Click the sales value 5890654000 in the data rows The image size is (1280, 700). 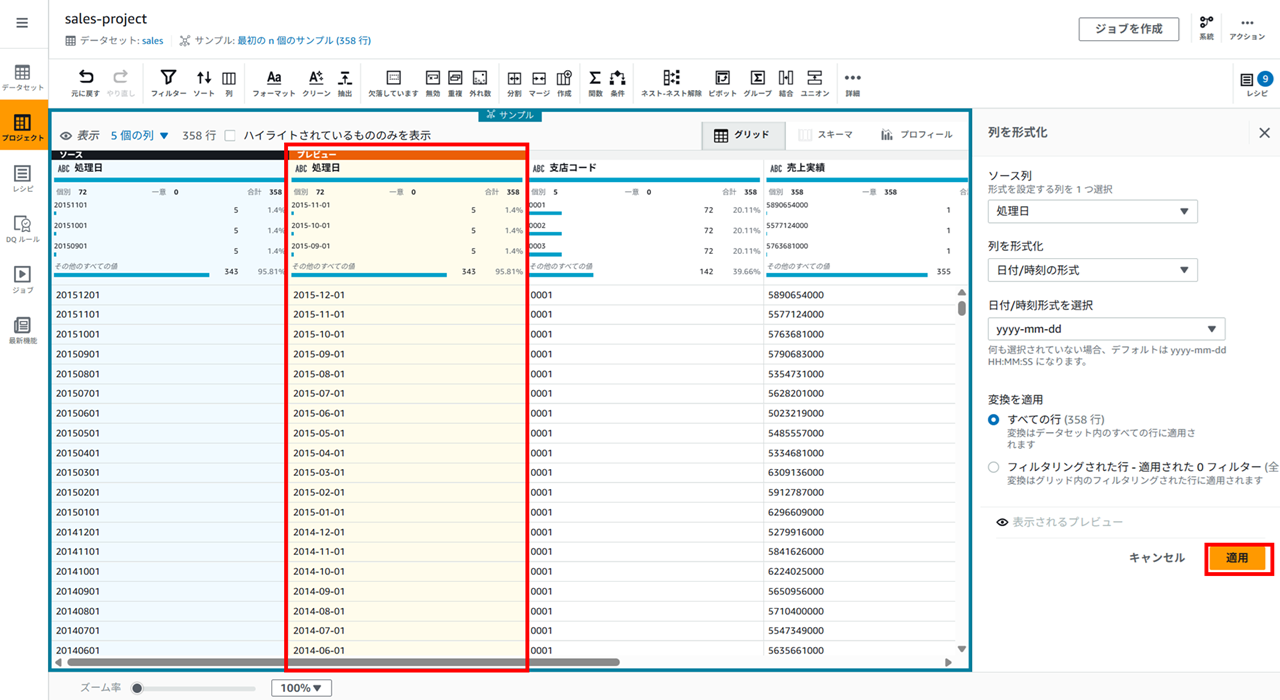[x=796, y=295]
